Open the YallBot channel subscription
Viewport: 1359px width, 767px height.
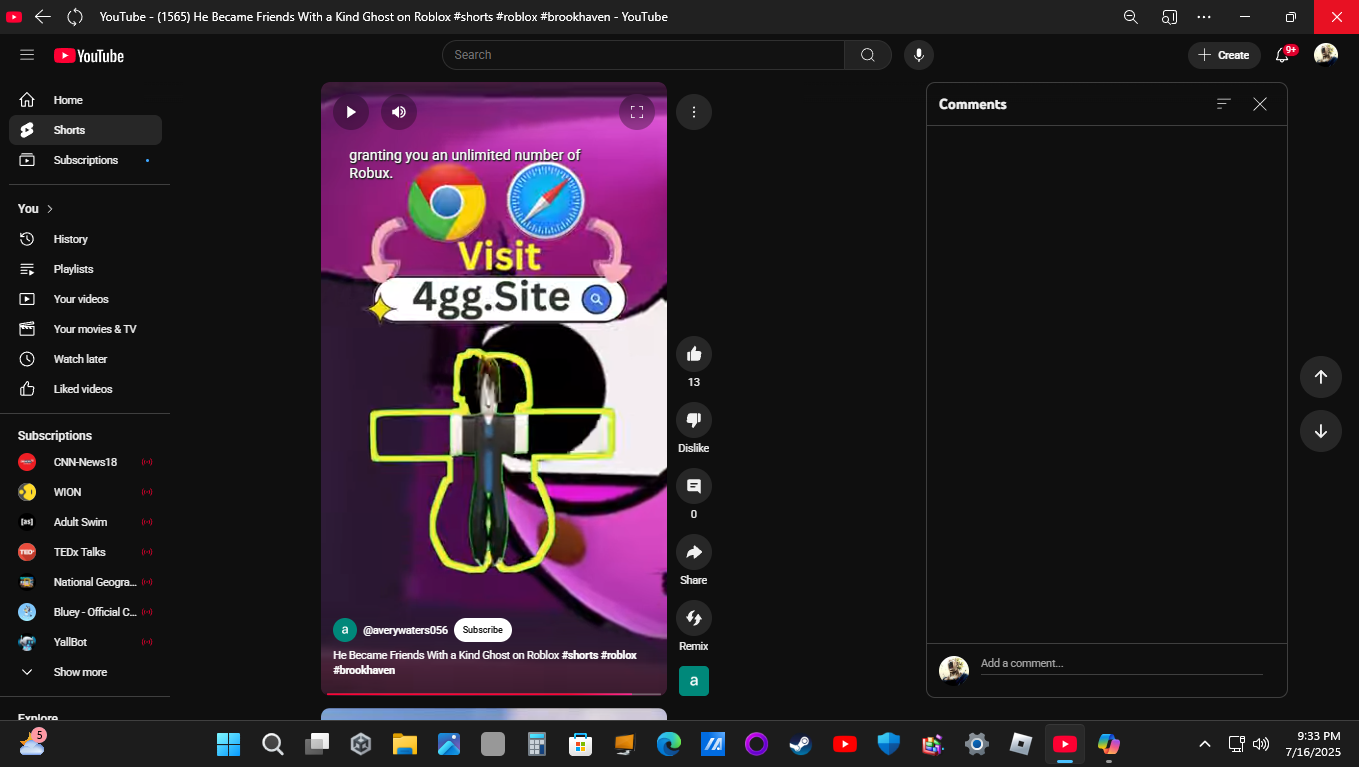[x=85, y=642]
